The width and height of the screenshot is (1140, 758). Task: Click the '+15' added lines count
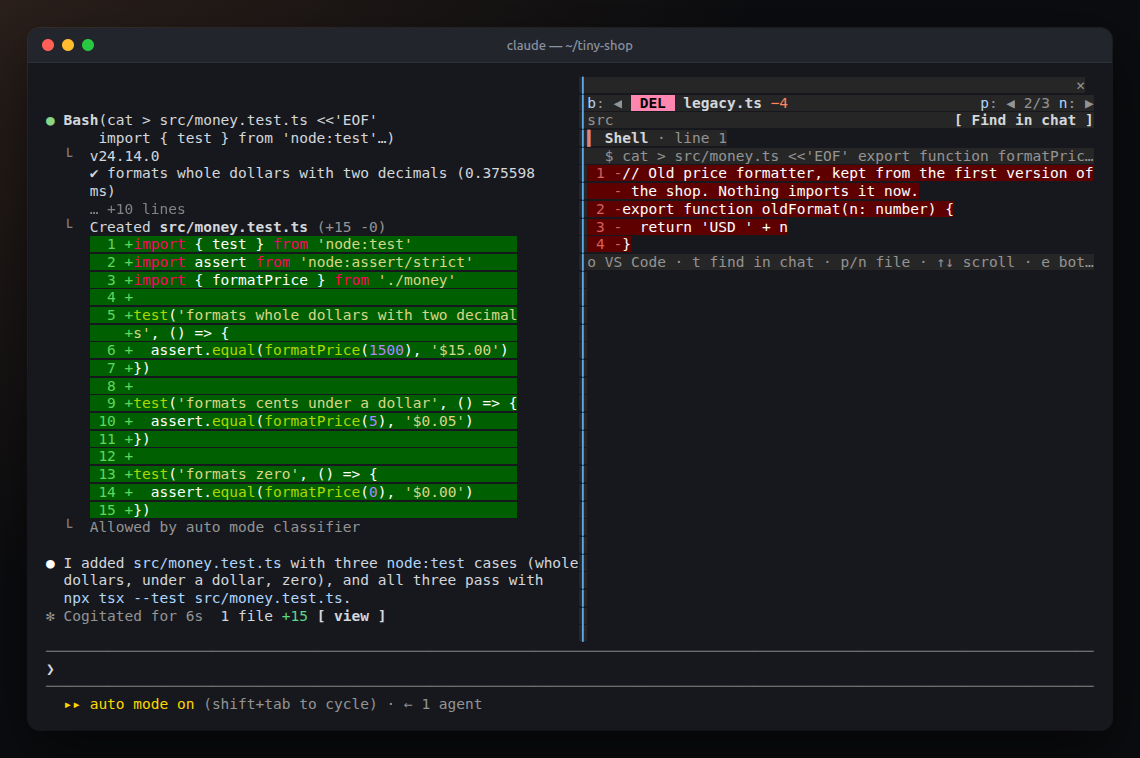click(294, 616)
